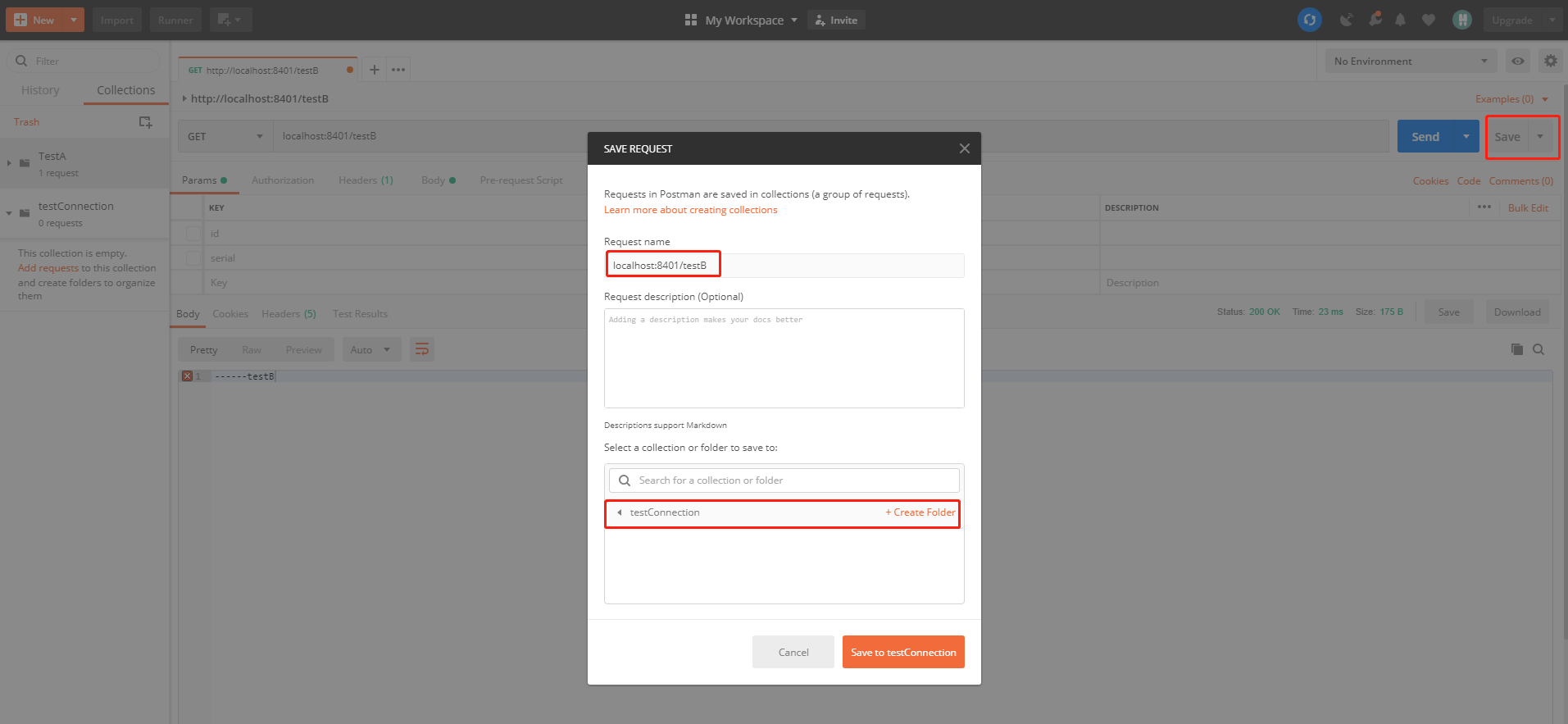The width and height of the screenshot is (1568, 724).
Task: Switch to the Params tab
Action: click(204, 180)
